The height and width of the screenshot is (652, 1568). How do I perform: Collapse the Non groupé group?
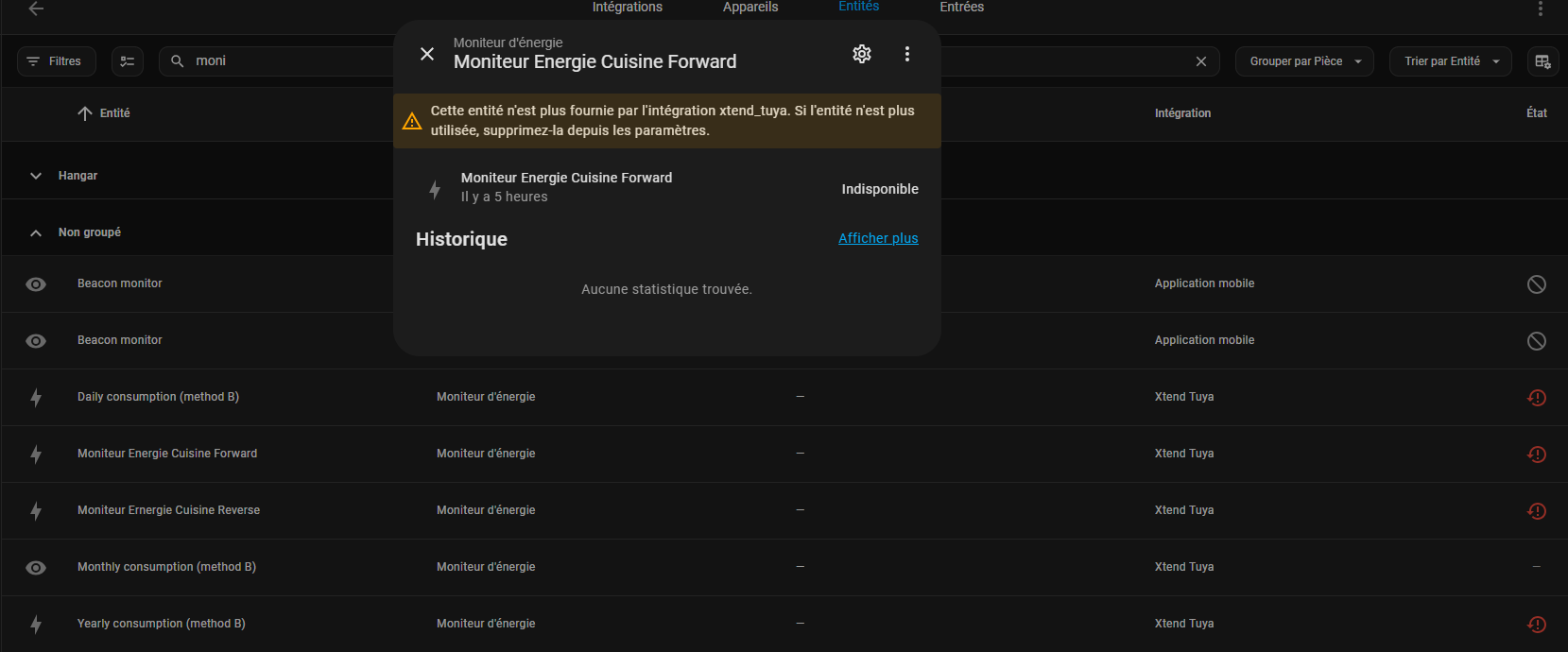pyautogui.click(x=36, y=232)
